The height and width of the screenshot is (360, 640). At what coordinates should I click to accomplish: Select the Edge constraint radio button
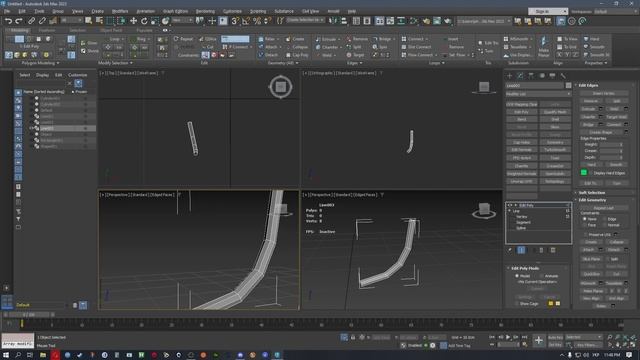point(604,219)
